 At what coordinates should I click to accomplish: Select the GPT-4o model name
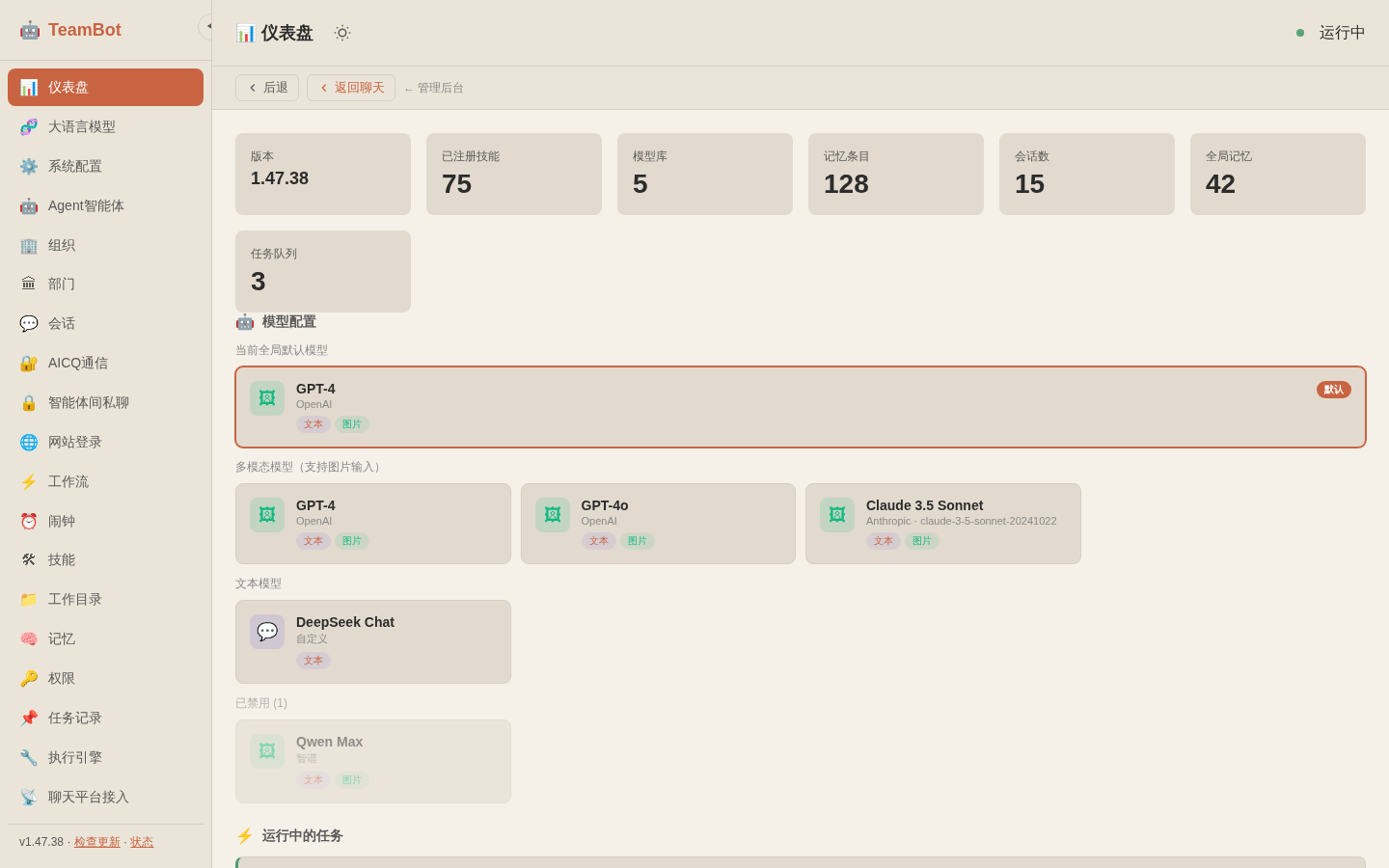pyautogui.click(x=605, y=505)
